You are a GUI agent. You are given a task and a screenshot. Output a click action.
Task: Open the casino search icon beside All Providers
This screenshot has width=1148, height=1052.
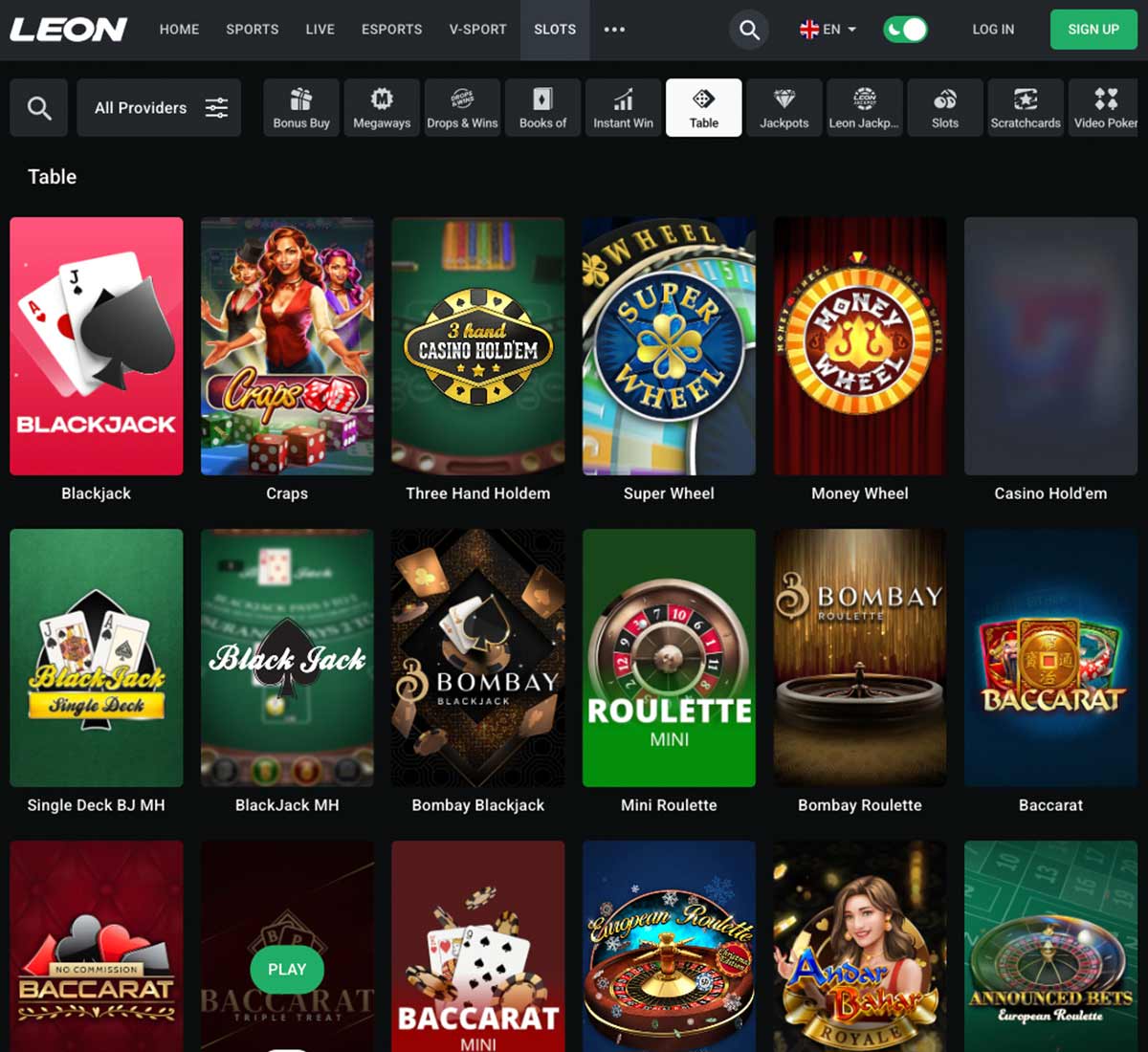coord(39,108)
